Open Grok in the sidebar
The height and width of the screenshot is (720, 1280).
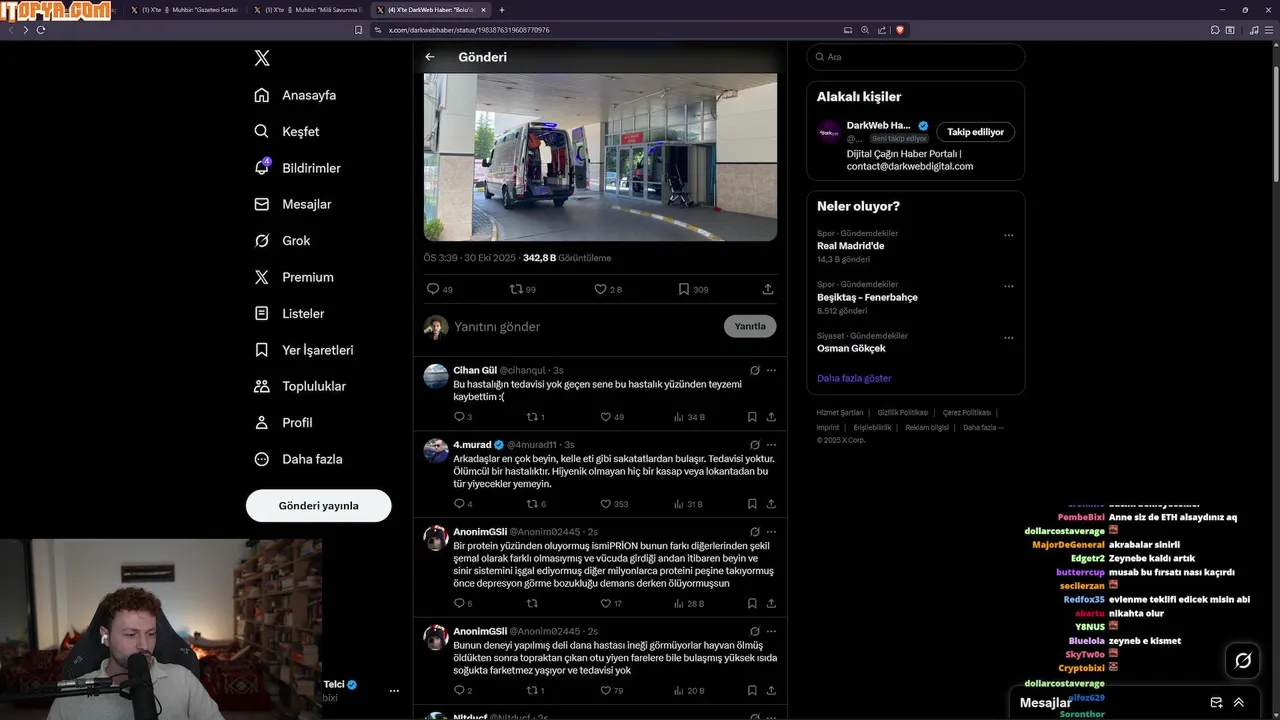point(282,241)
